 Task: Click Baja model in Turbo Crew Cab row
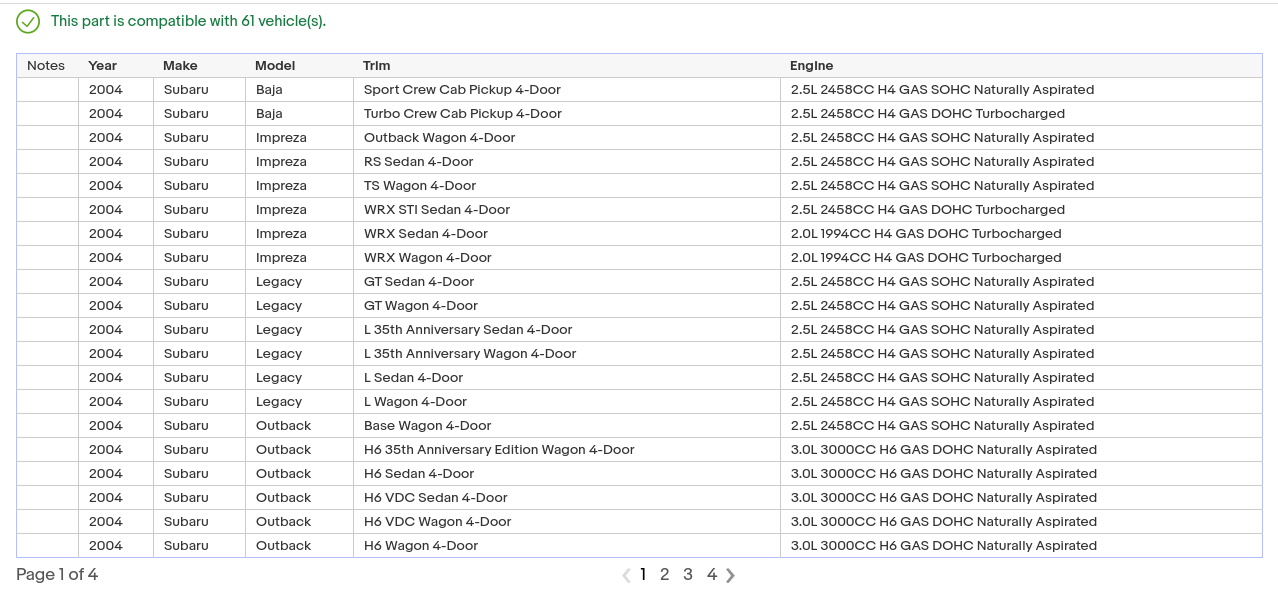coord(300,114)
